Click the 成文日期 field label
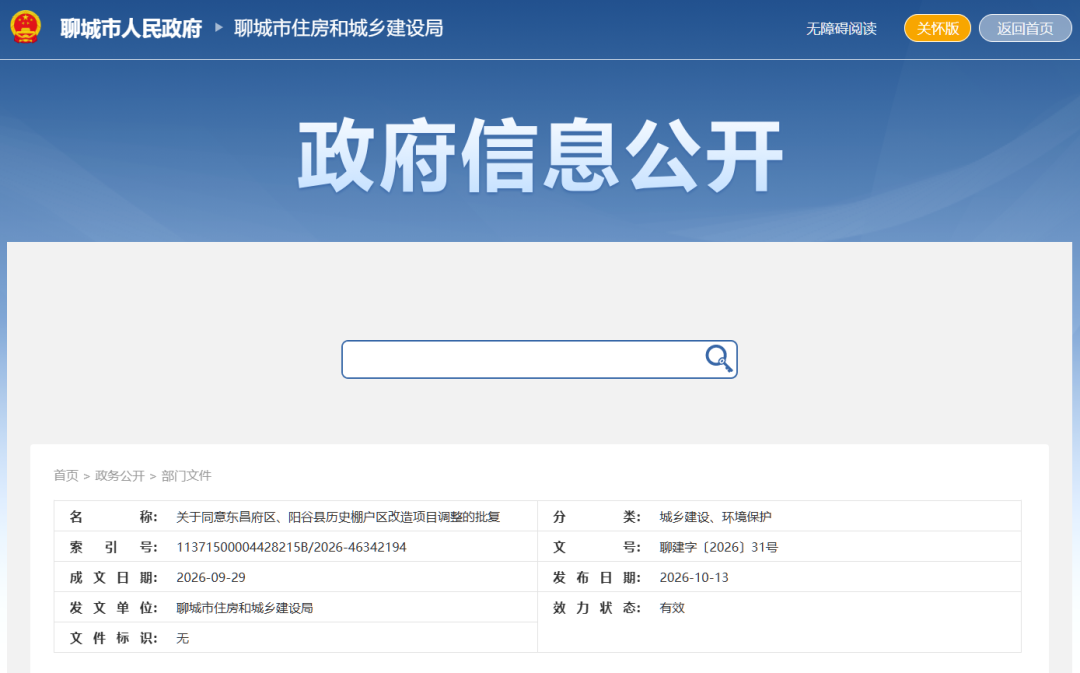Screen dimensions: 1080x673 click(x=114, y=577)
